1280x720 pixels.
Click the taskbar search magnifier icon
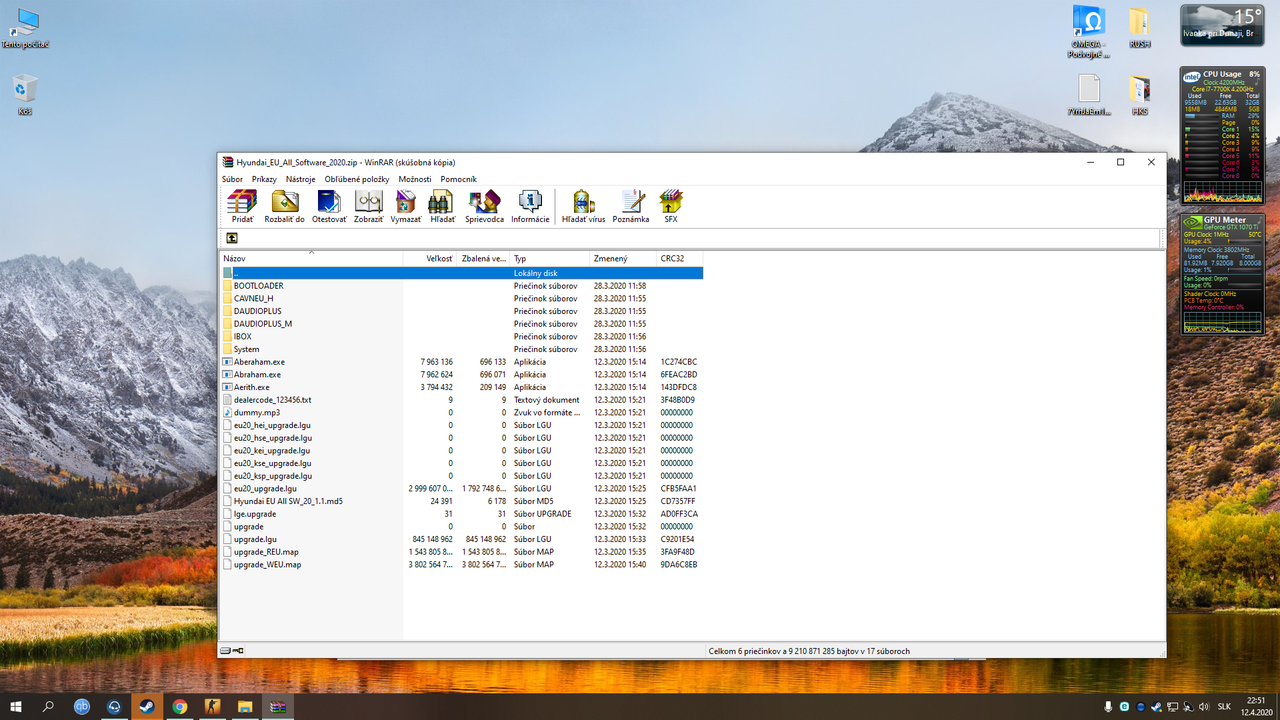[48, 706]
